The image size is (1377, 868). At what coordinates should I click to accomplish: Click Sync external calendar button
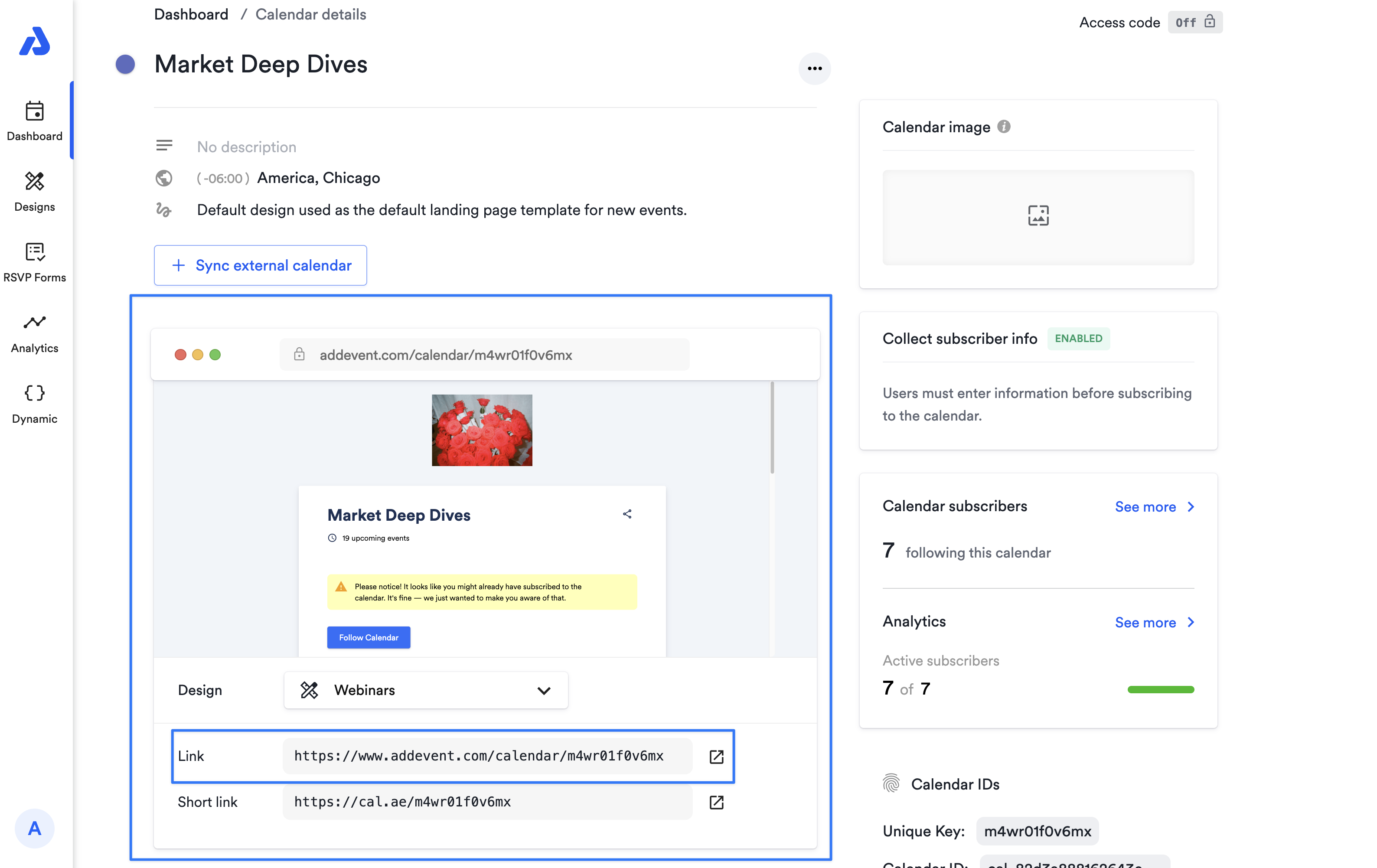260,265
